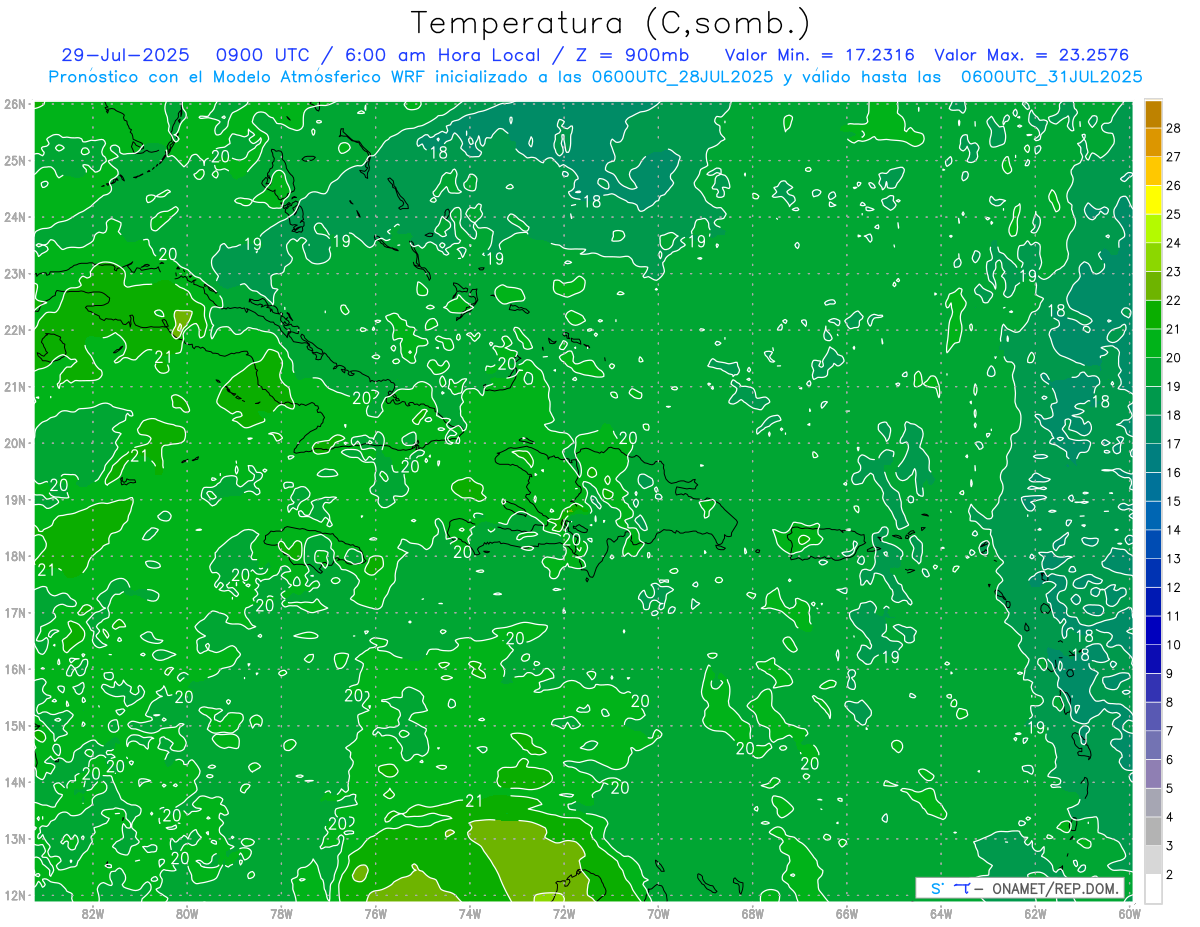
Task: Click the '82W' longitude axis label
Action: click(x=92, y=912)
